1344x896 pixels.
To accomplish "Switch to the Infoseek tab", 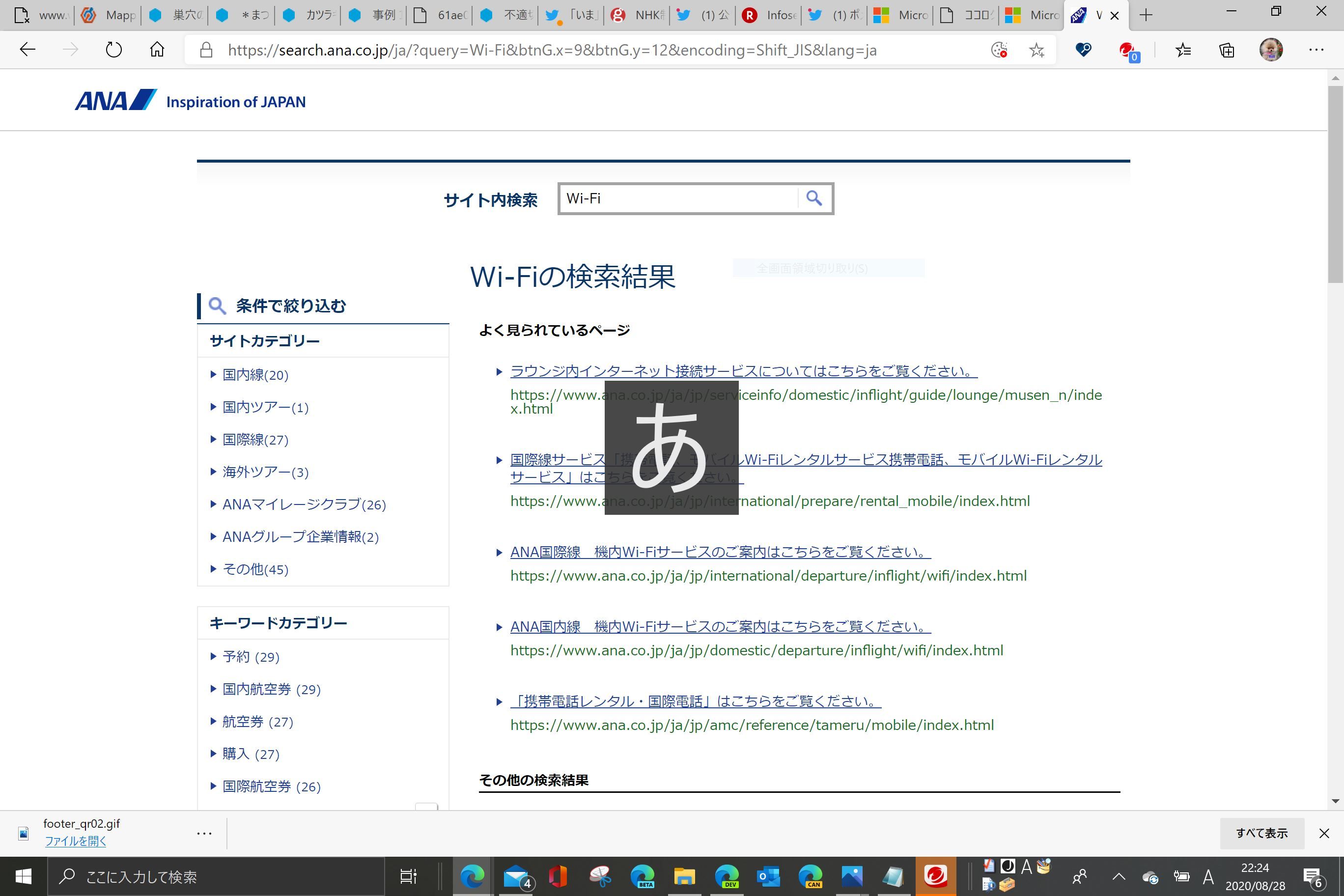I will click(769, 15).
